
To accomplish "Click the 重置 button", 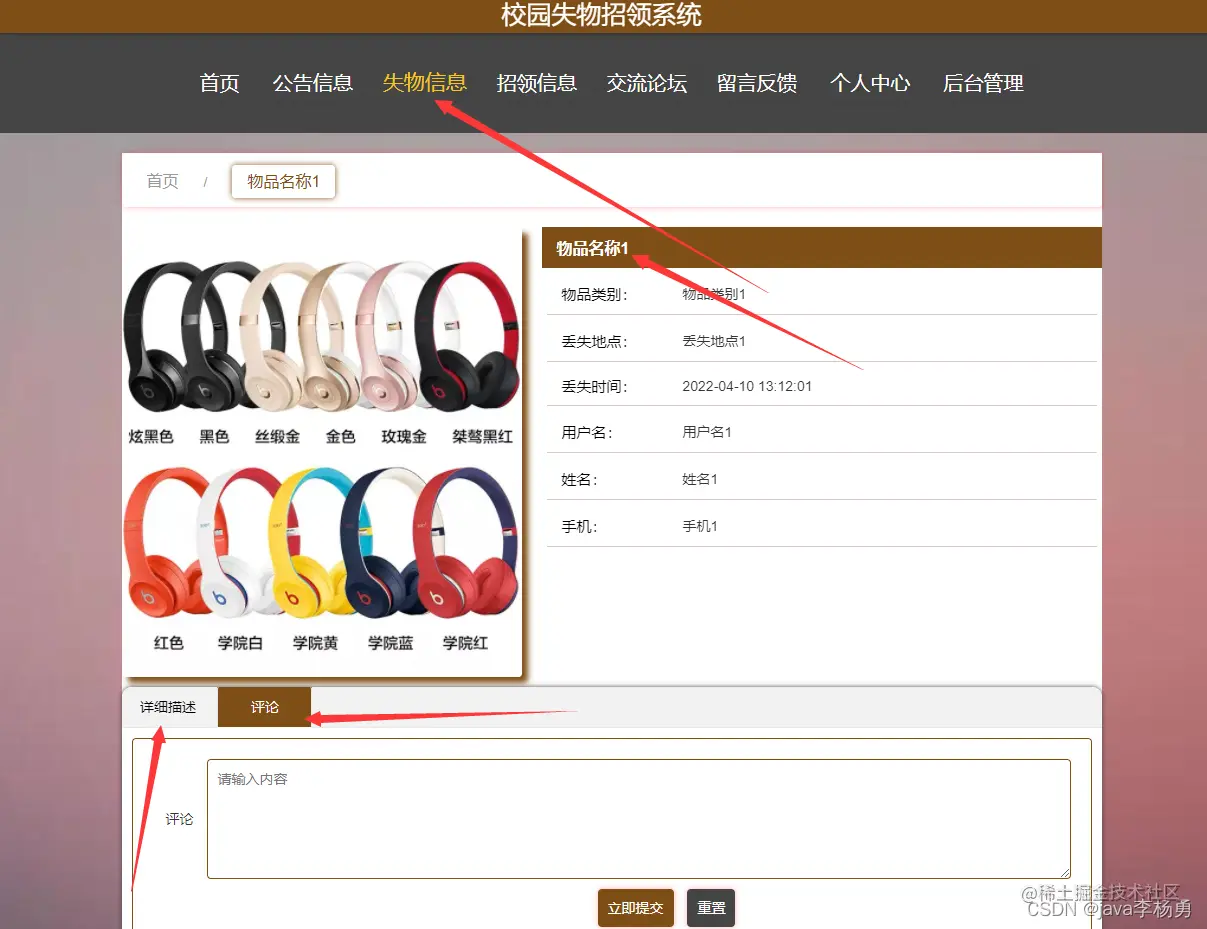I will 711,908.
